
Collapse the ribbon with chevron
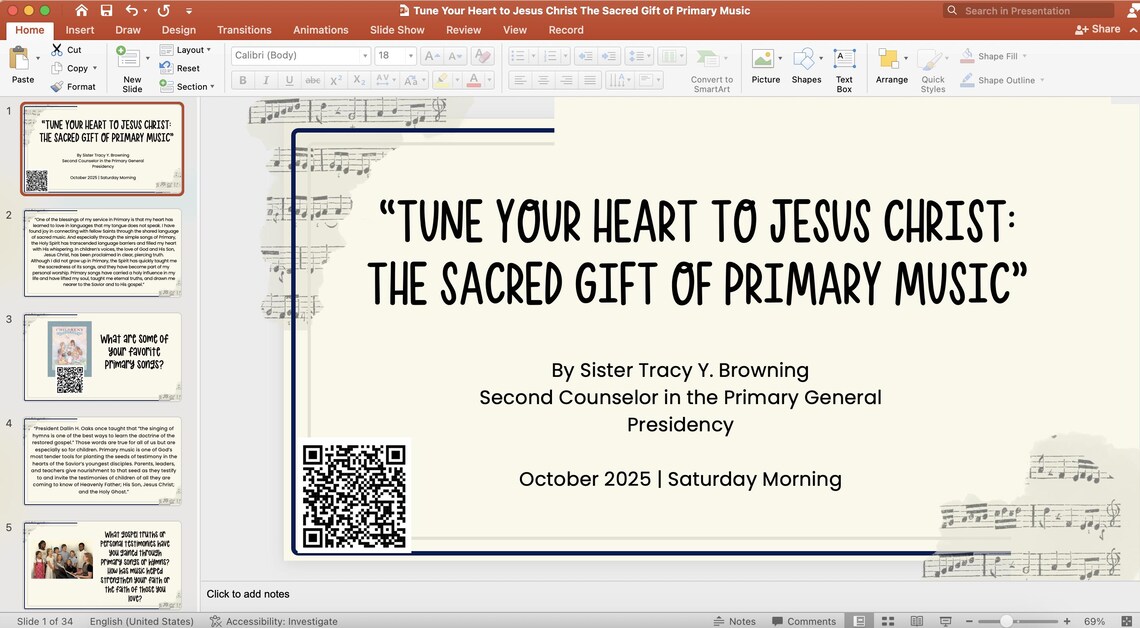coord(1133,29)
